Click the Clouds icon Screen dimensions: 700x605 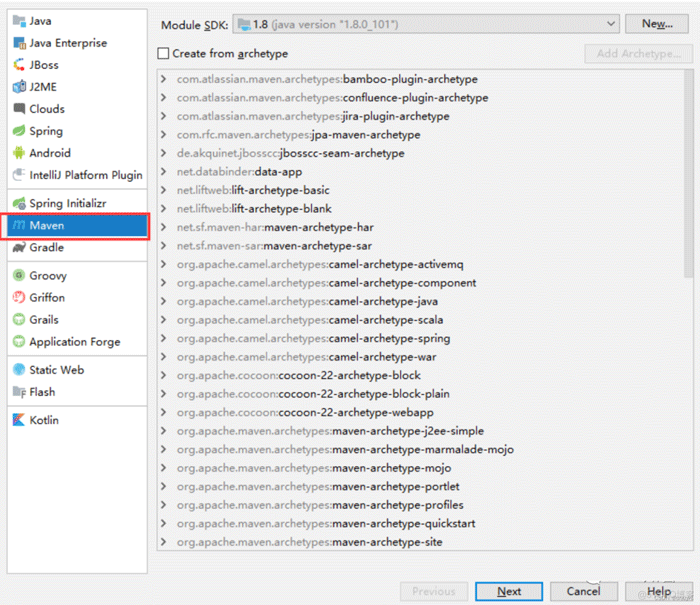(19, 108)
